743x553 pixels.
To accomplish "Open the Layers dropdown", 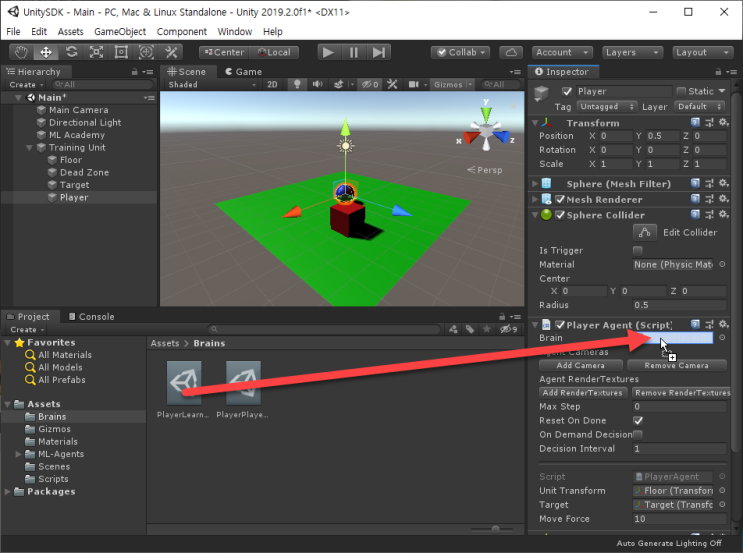I will (628, 52).
